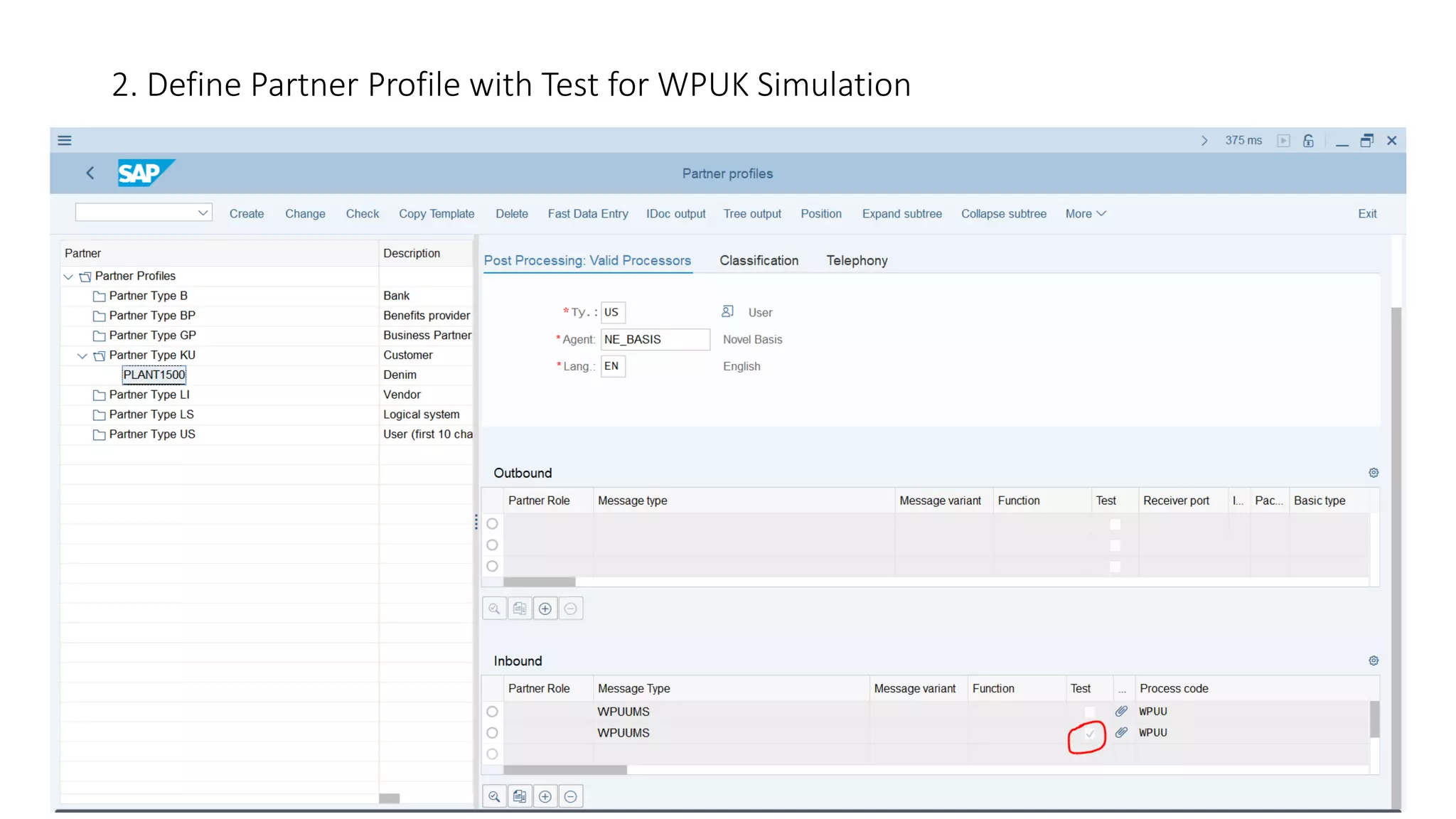This screenshot has height=819, width=1456.
Task: Open the command field dropdown
Action: [203, 213]
